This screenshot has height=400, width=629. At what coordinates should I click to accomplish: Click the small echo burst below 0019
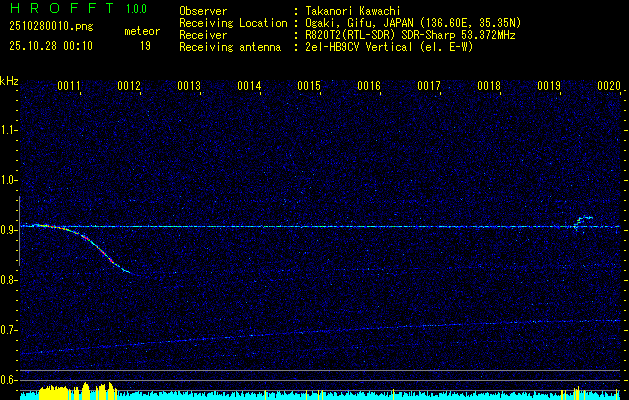click(582, 221)
